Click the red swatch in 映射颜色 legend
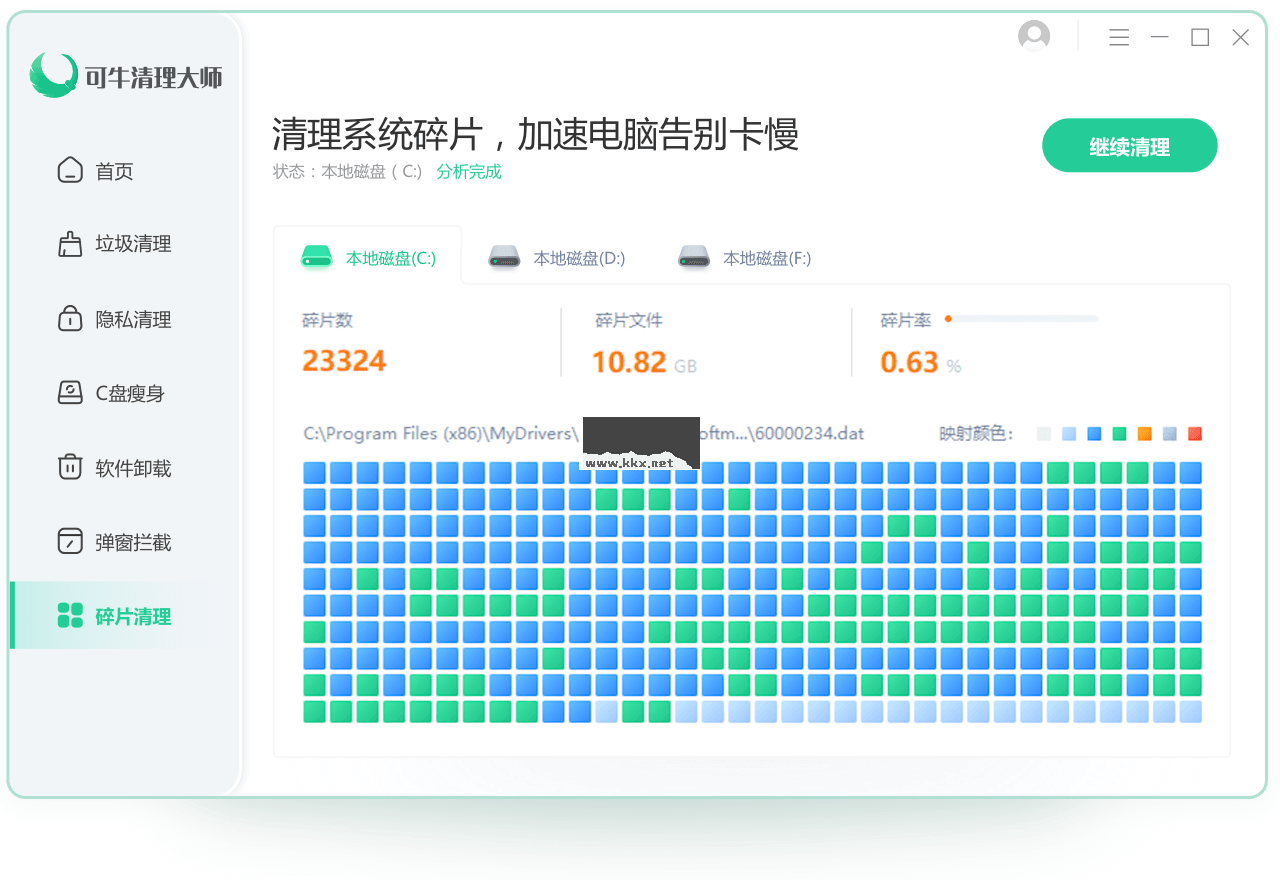 click(1194, 433)
